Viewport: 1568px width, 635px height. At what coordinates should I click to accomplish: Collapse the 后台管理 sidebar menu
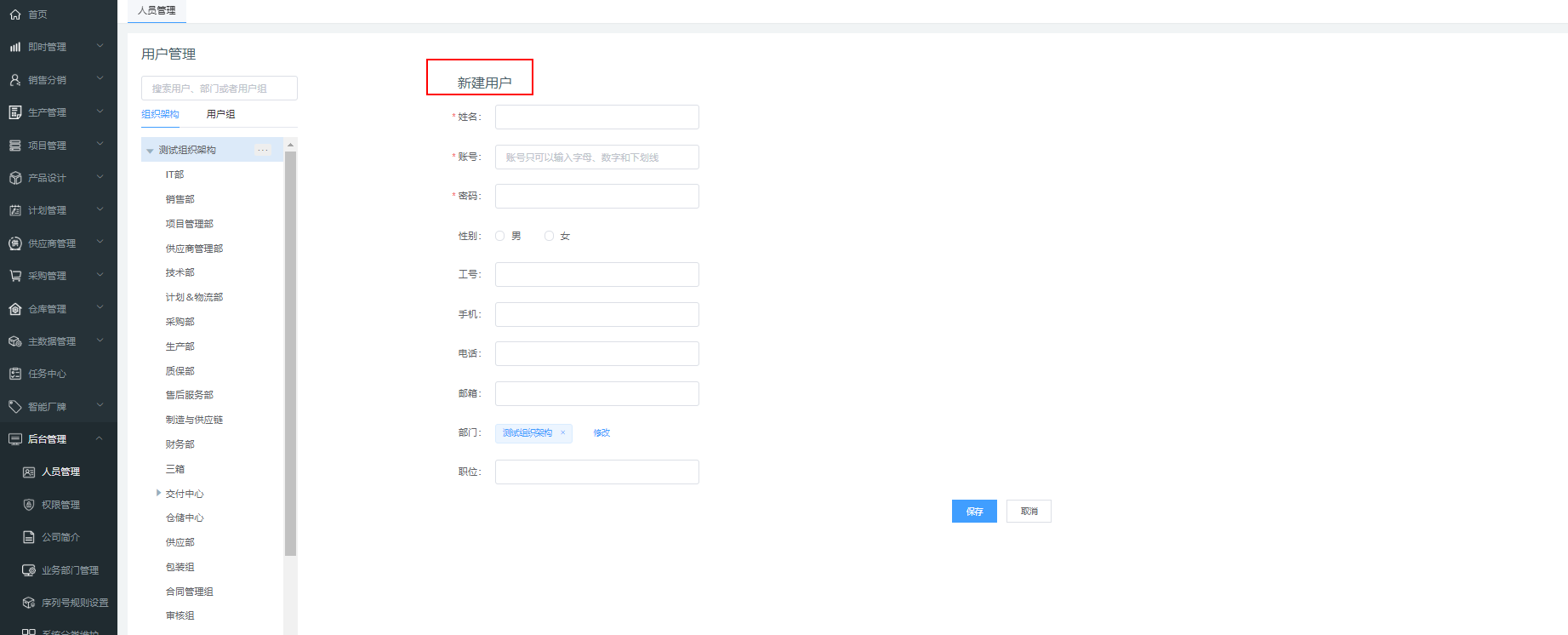pos(100,439)
